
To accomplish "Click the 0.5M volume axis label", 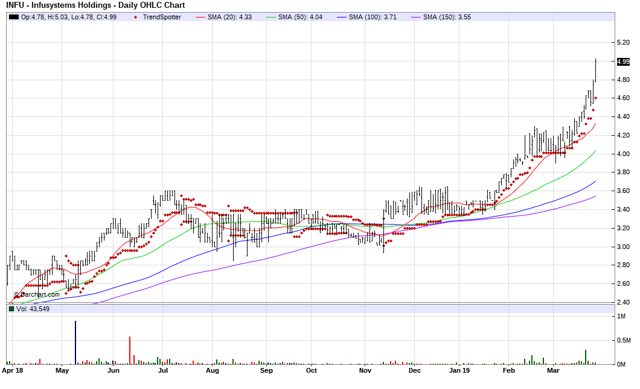I will [624, 340].
